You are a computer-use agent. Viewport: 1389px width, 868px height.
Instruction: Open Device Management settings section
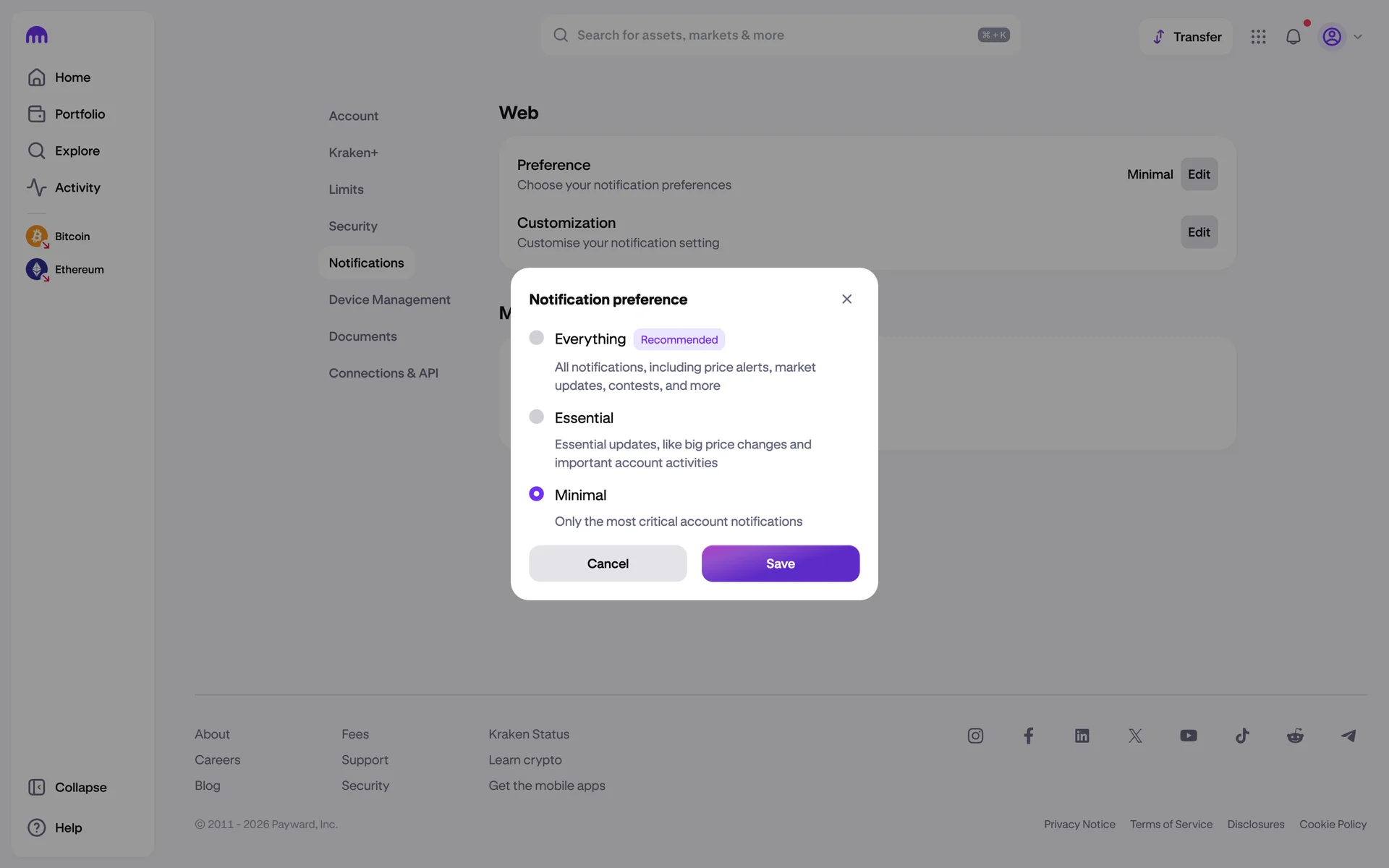(389, 299)
